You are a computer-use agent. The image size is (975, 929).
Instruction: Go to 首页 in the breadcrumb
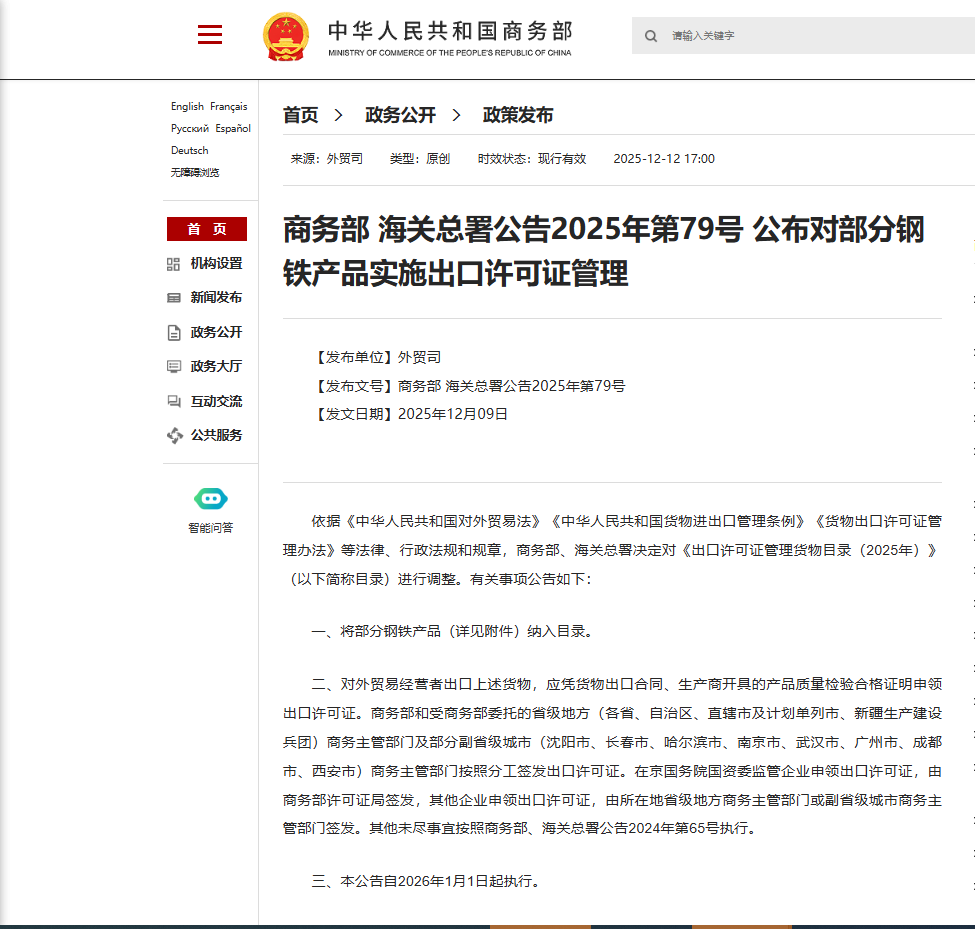[x=300, y=115]
